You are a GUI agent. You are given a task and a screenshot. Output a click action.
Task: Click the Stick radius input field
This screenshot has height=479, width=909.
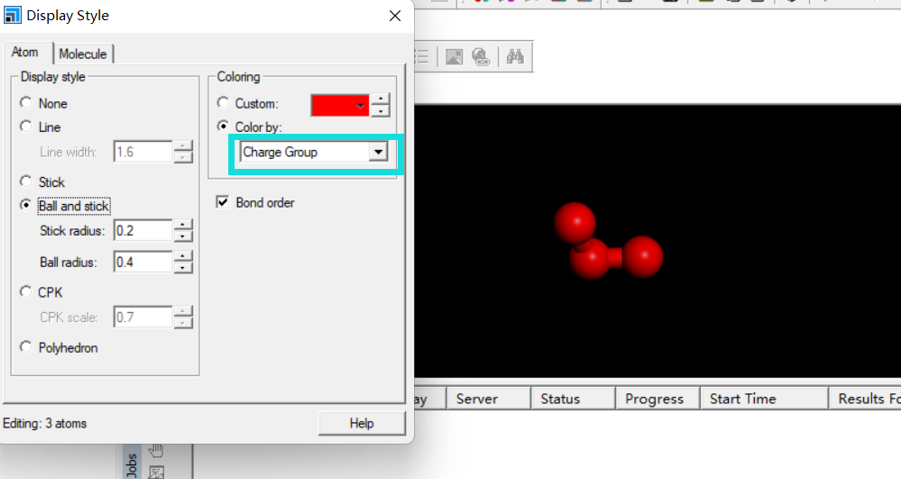click(x=143, y=231)
